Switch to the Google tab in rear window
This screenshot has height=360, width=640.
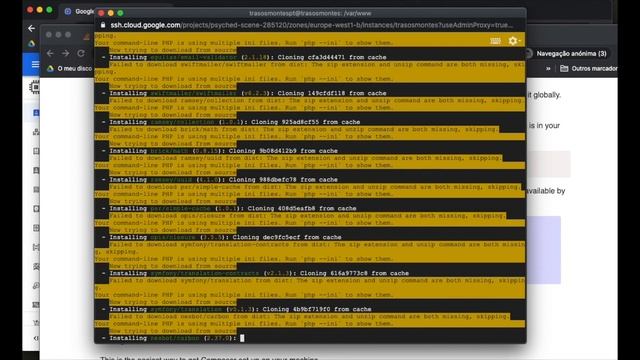pos(80,11)
